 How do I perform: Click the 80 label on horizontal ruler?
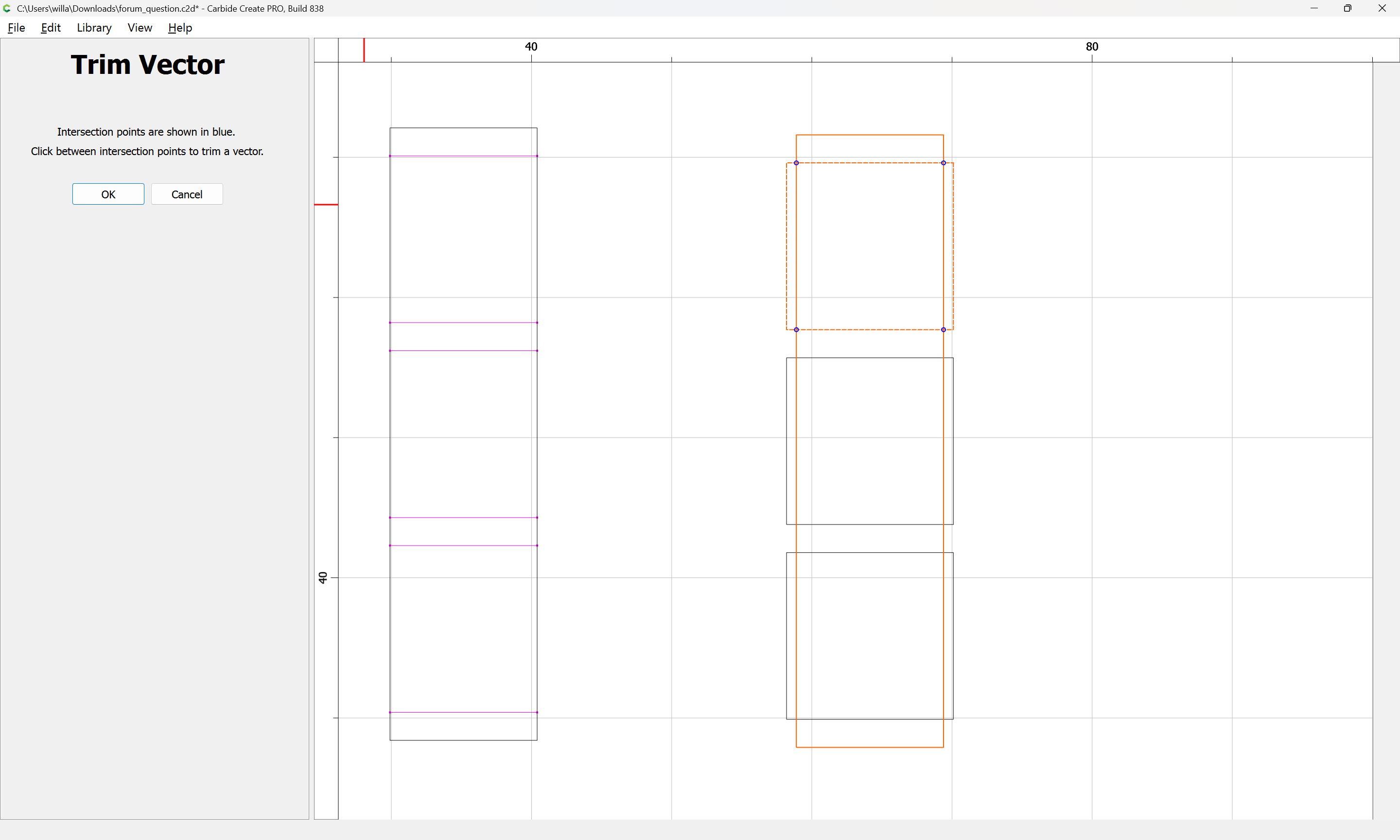[x=1092, y=47]
